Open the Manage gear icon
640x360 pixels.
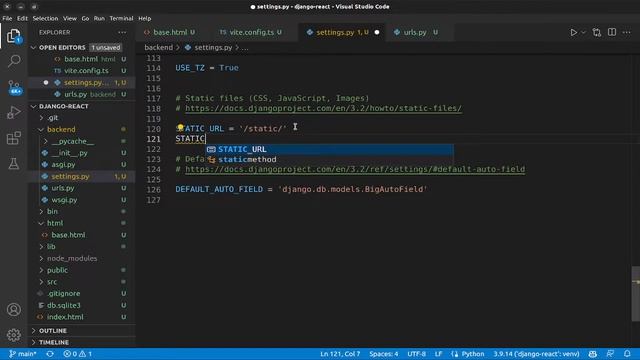click(x=14, y=335)
